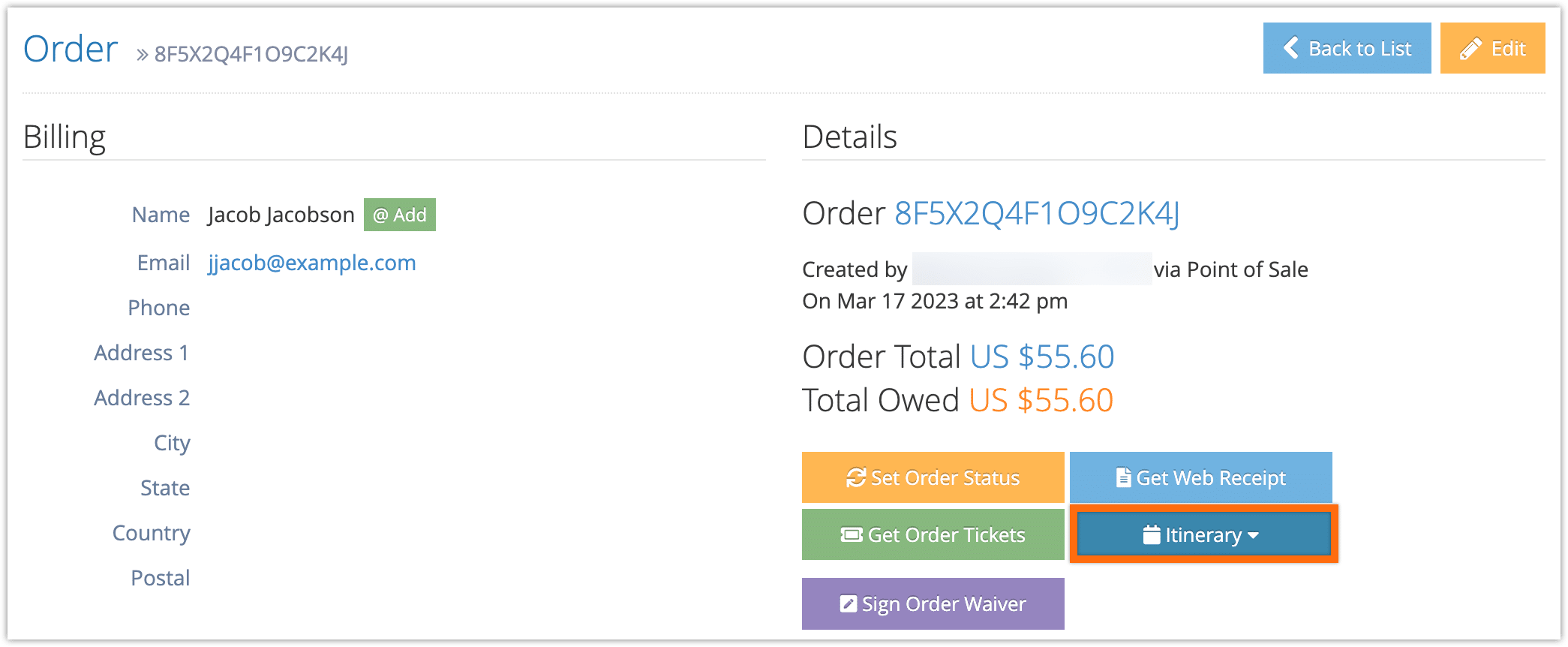Click Back to List button
Screen dimensions: 1568x647
click(1347, 48)
